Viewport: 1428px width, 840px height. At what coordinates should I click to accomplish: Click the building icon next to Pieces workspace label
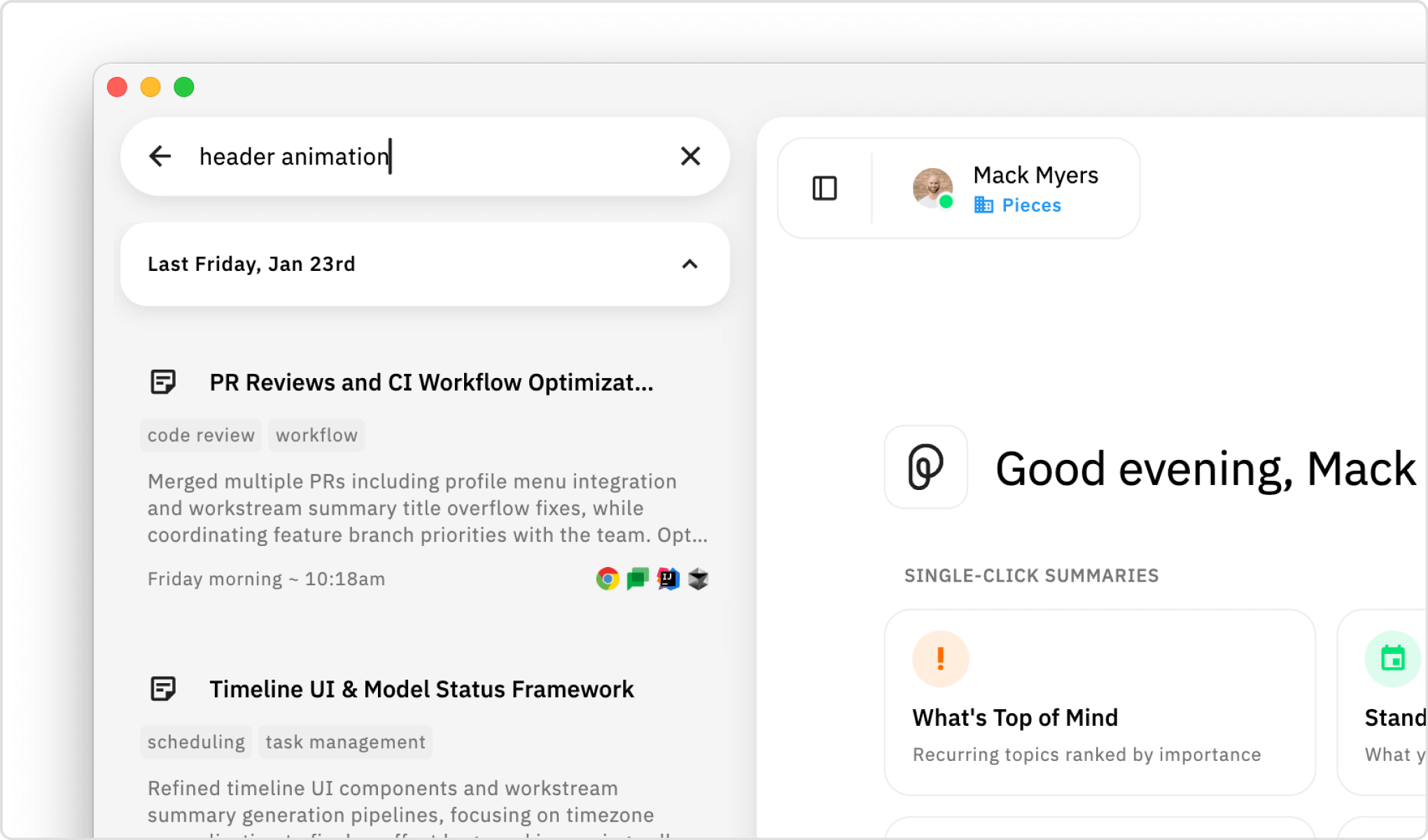pyautogui.click(x=984, y=205)
